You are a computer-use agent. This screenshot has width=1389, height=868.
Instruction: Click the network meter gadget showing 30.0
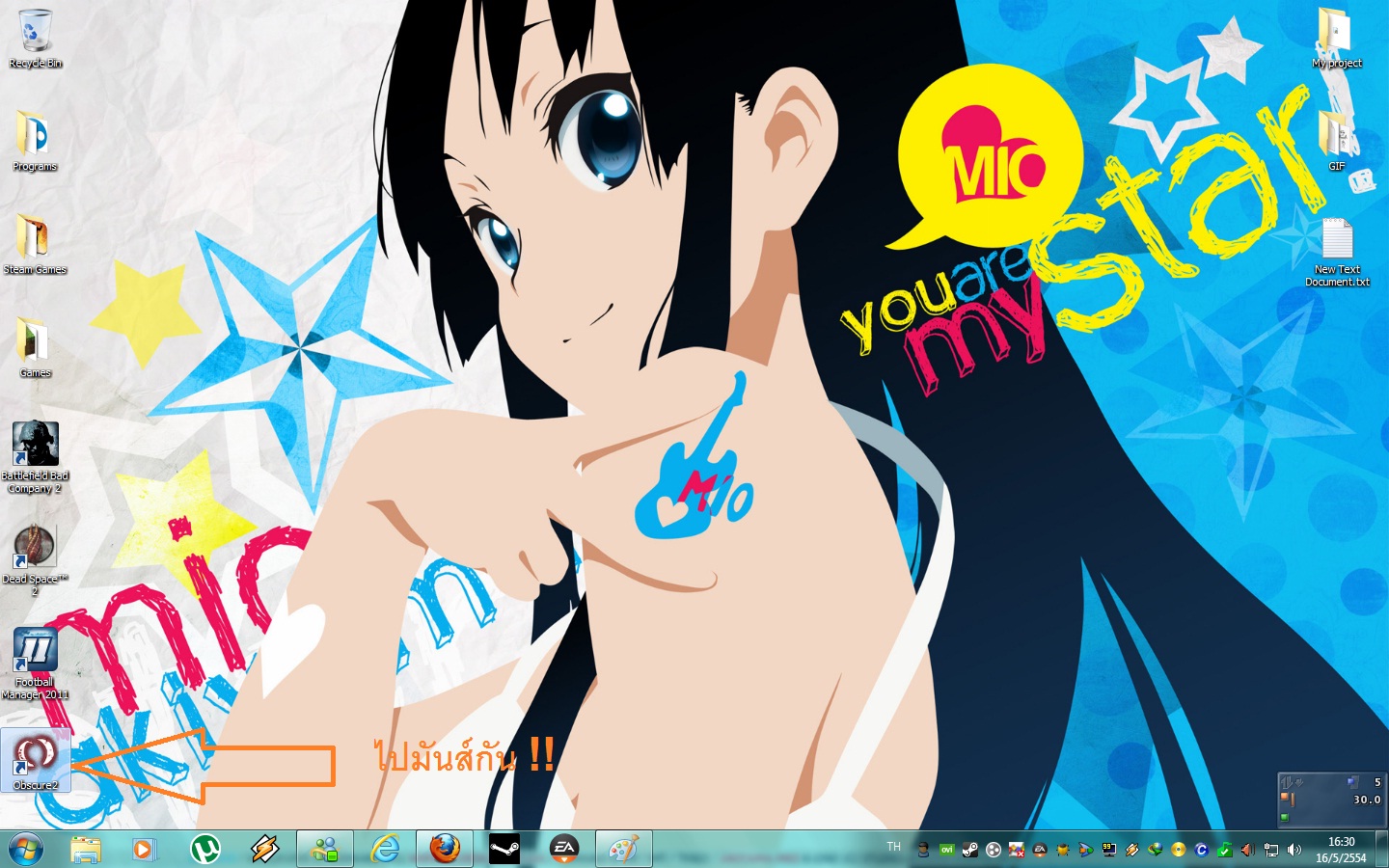click(1331, 799)
